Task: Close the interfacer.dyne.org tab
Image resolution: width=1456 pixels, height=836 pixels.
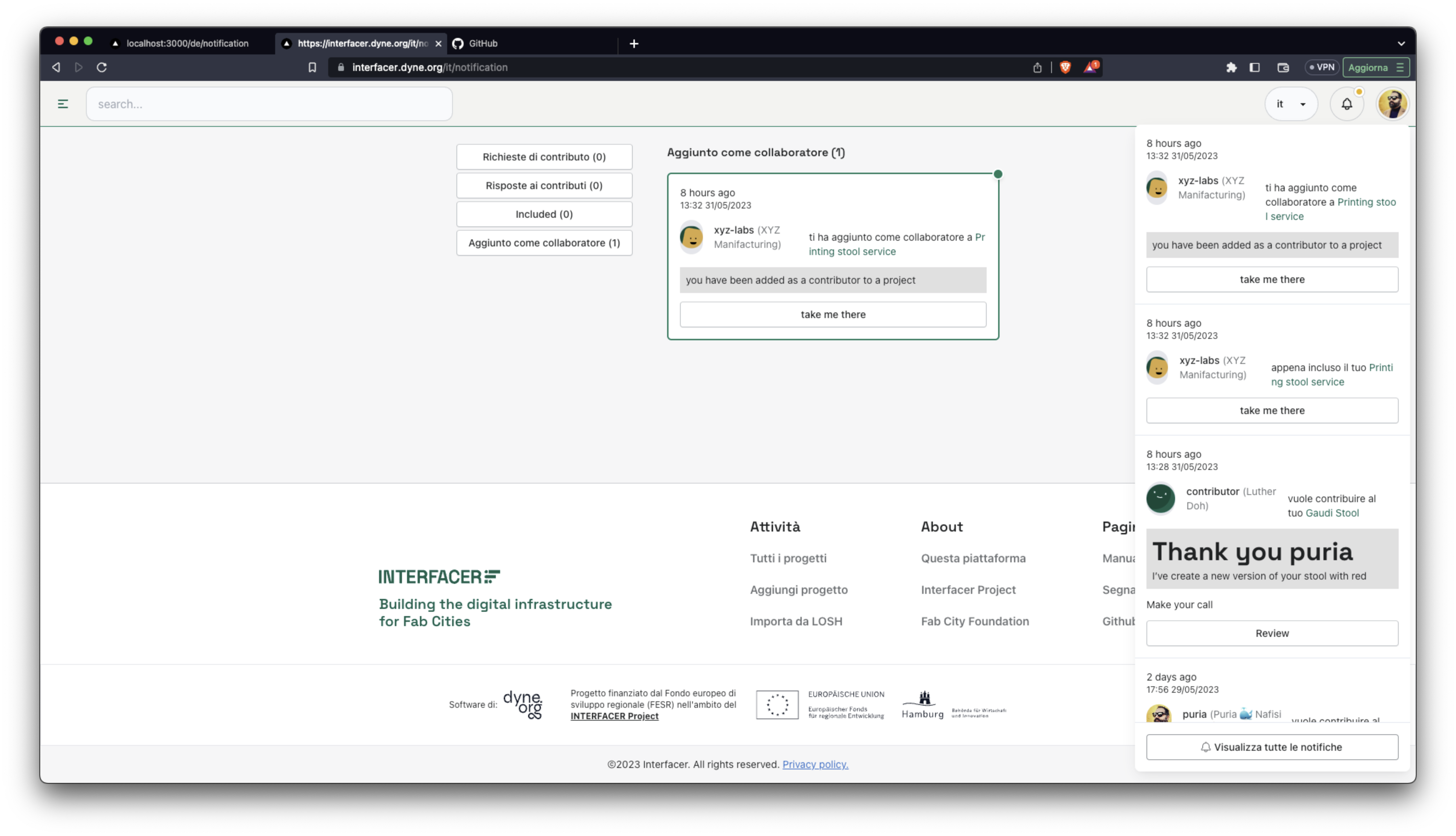Action: click(438, 43)
